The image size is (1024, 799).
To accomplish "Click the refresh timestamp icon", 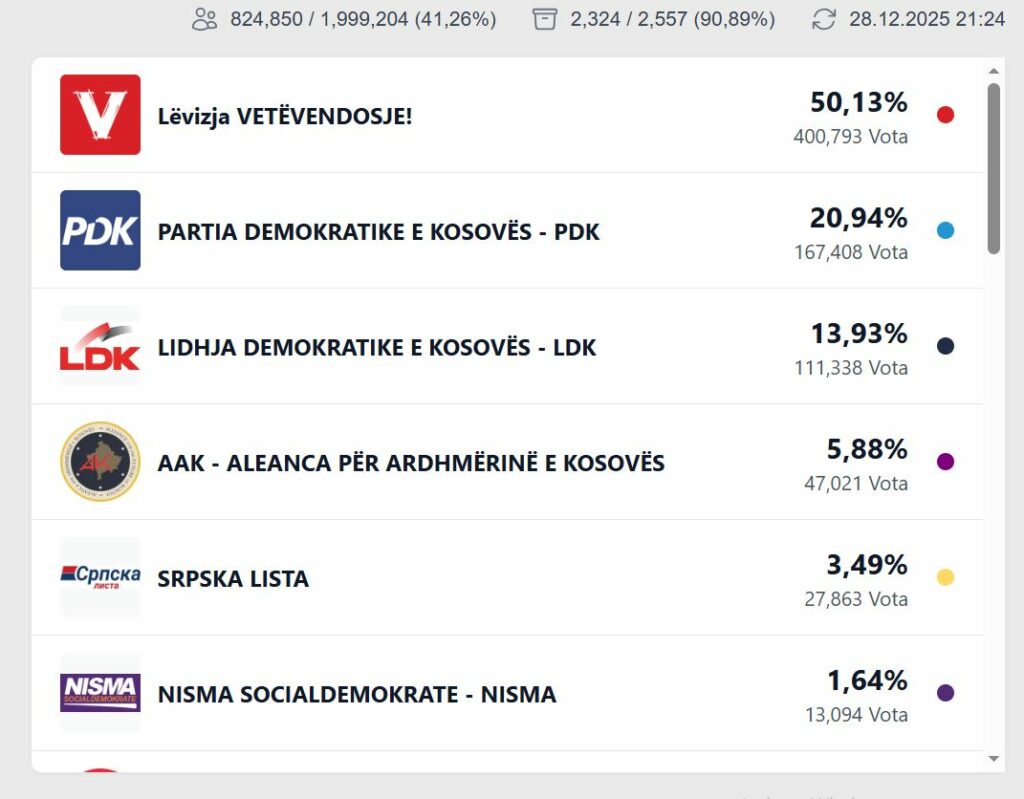I will tap(824, 19).
